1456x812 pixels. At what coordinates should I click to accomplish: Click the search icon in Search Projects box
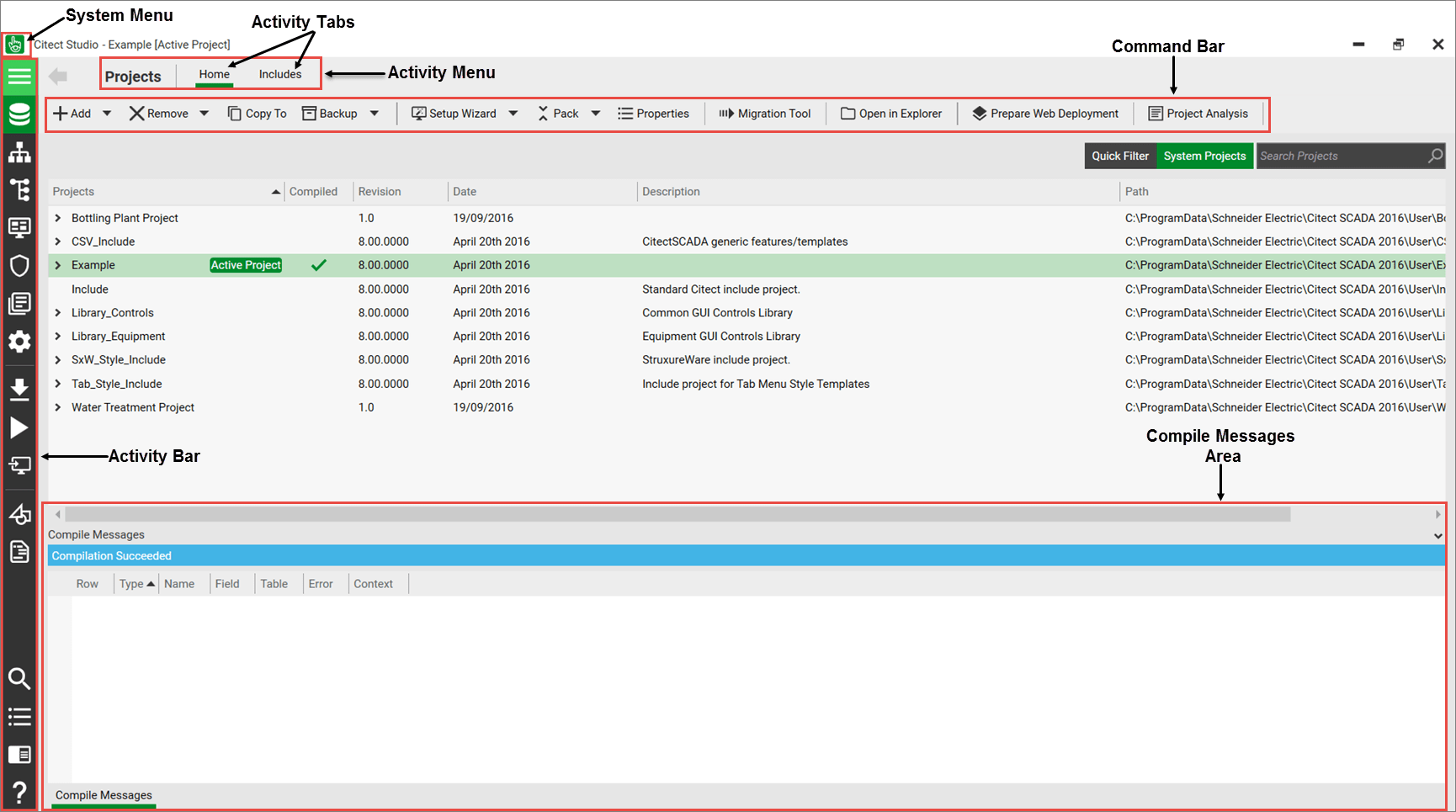[x=1435, y=156]
